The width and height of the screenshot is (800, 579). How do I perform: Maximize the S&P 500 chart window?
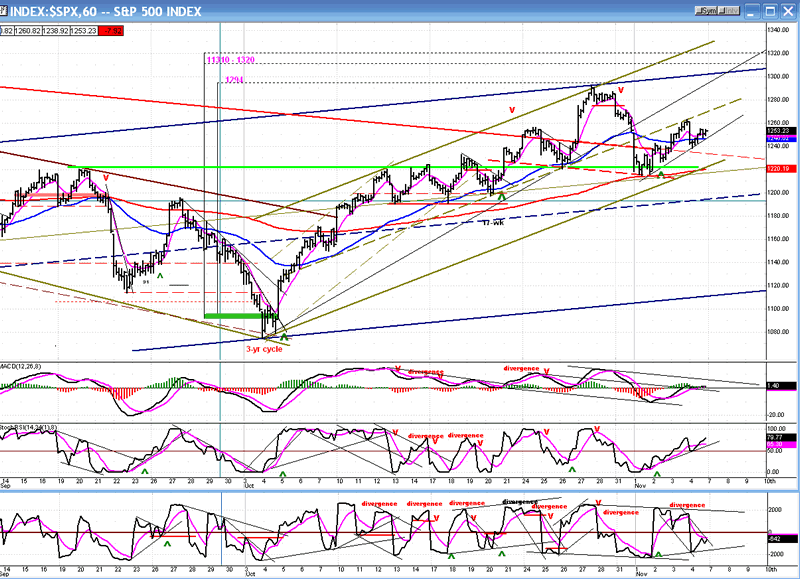click(x=769, y=10)
